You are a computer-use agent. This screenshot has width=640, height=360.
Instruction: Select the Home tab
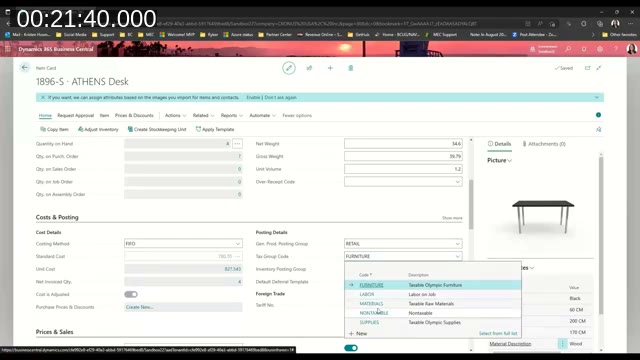click(x=45, y=116)
